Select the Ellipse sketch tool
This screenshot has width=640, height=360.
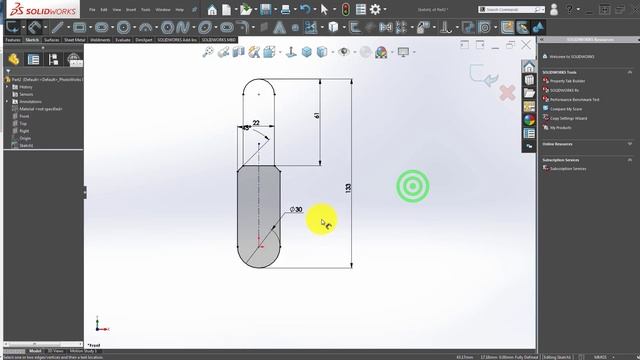tap(205, 27)
